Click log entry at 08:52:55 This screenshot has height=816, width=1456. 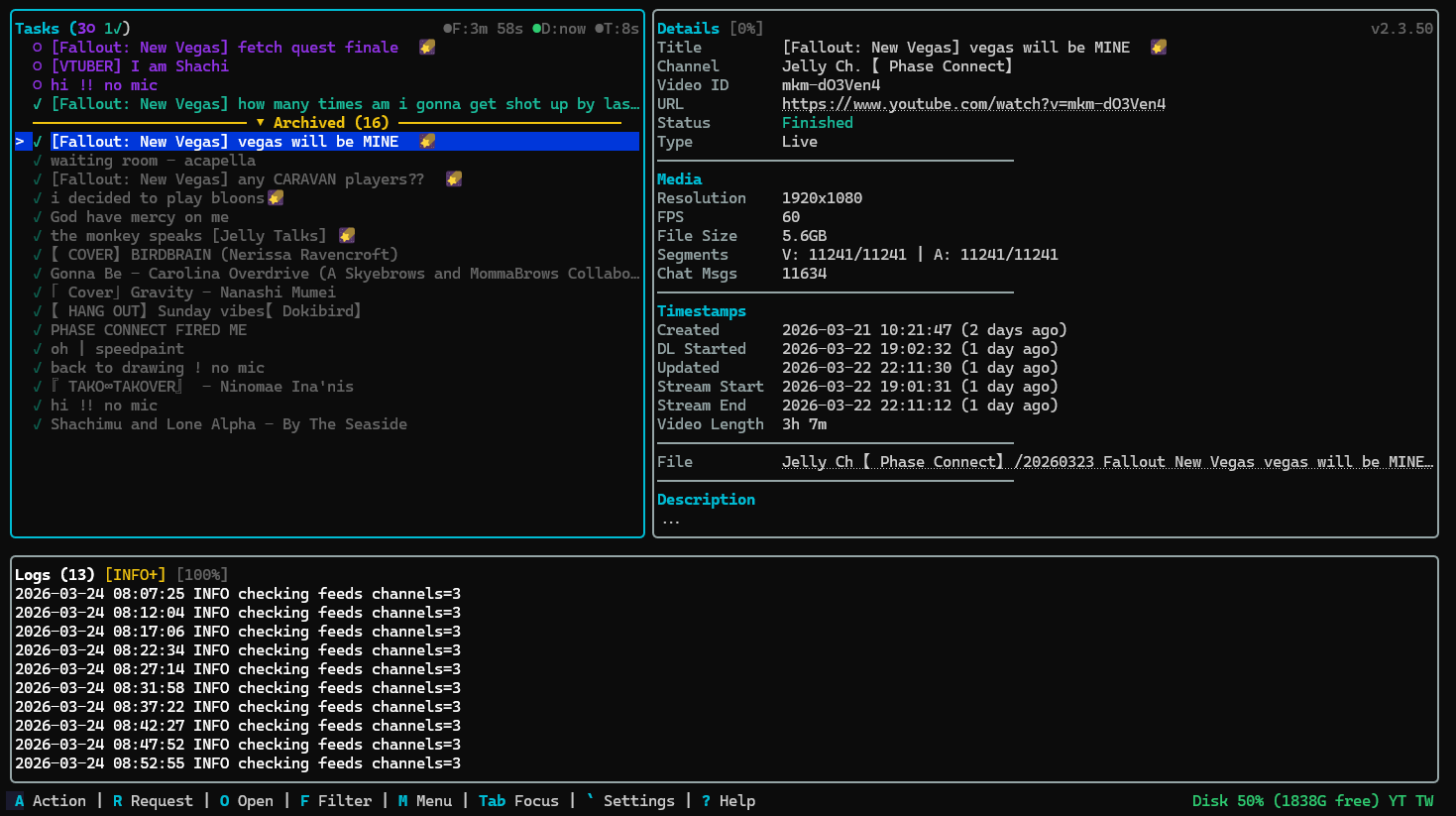point(238,763)
